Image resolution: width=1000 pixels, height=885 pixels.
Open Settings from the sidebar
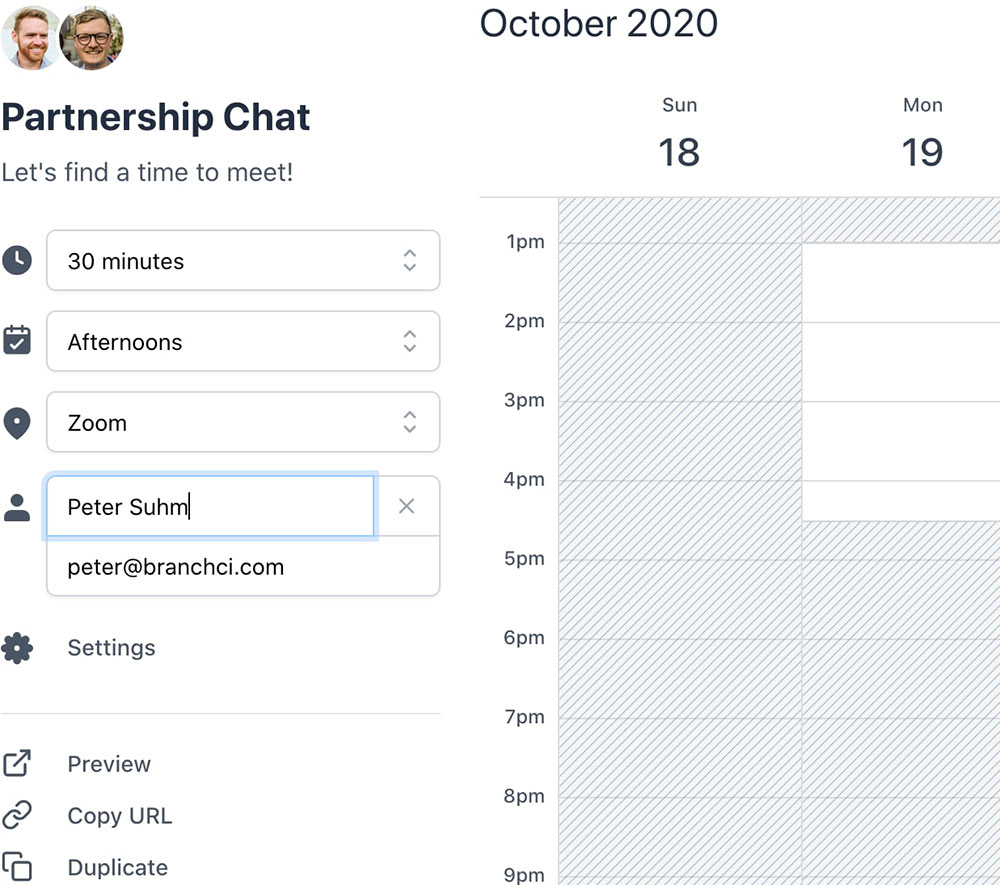click(x=111, y=648)
